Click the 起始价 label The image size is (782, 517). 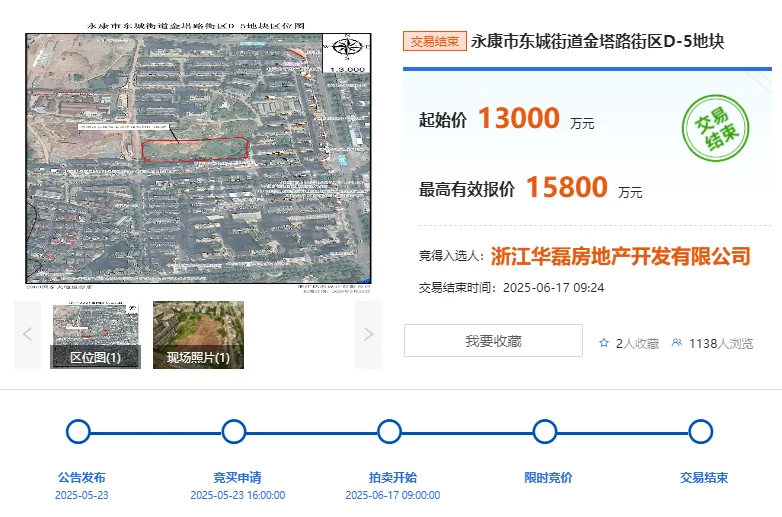coord(443,120)
